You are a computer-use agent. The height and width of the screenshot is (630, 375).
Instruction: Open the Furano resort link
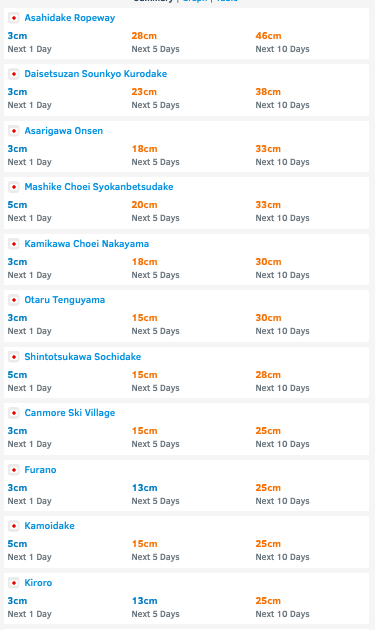tap(40, 470)
